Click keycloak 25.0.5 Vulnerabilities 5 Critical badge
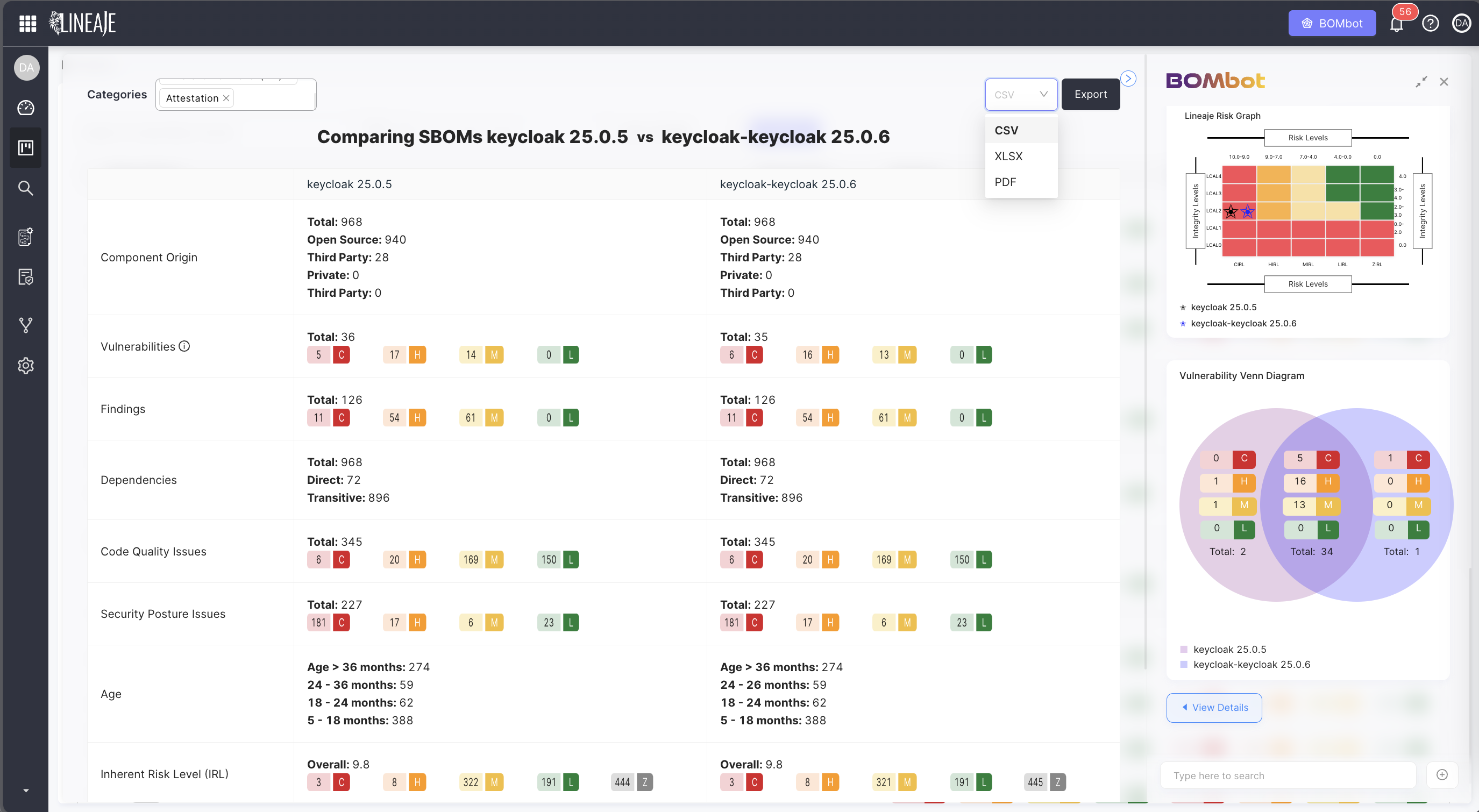The width and height of the screenshot is (1479, 812). (x=329, y=355)
